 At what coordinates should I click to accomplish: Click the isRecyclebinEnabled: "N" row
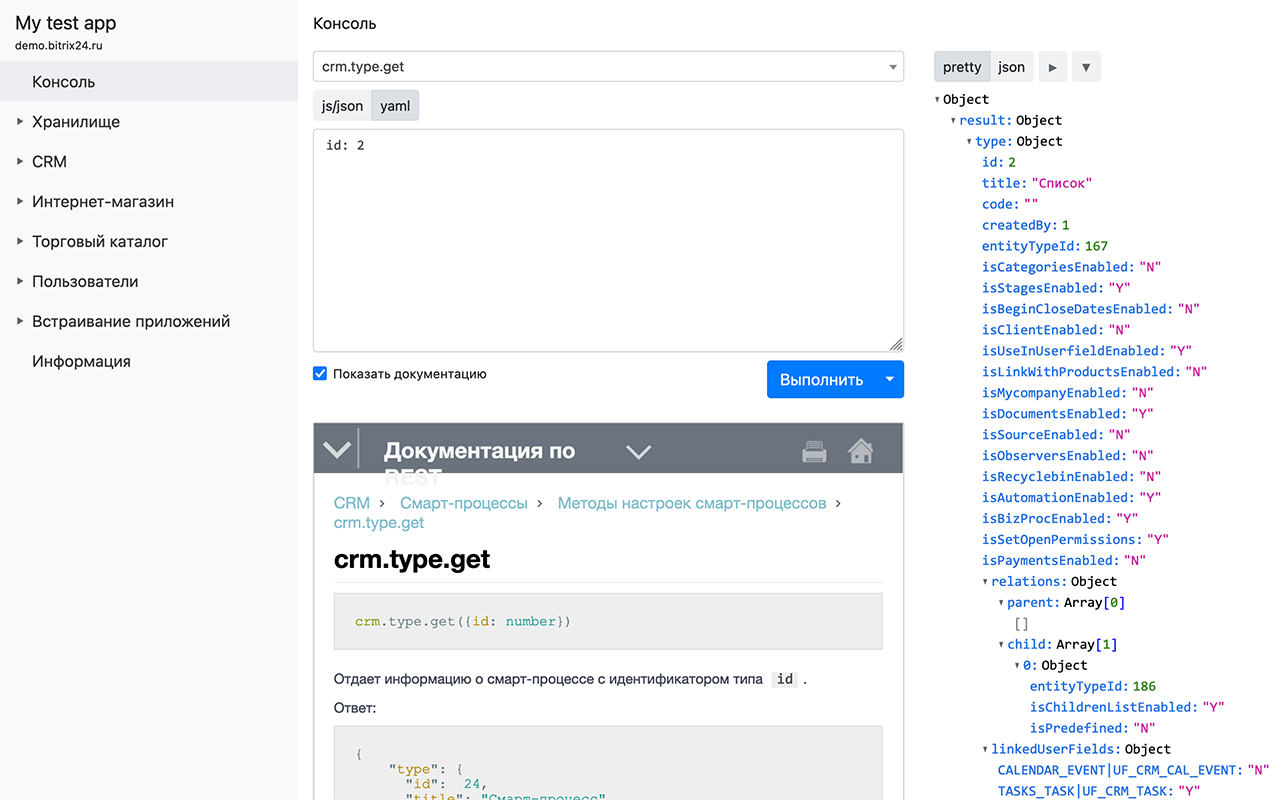(x=1072, y=477)
